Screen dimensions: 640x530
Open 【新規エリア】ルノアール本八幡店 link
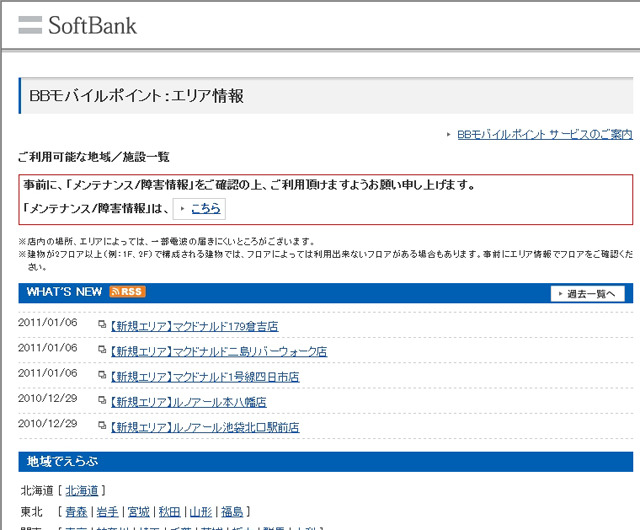coord(188,402)
